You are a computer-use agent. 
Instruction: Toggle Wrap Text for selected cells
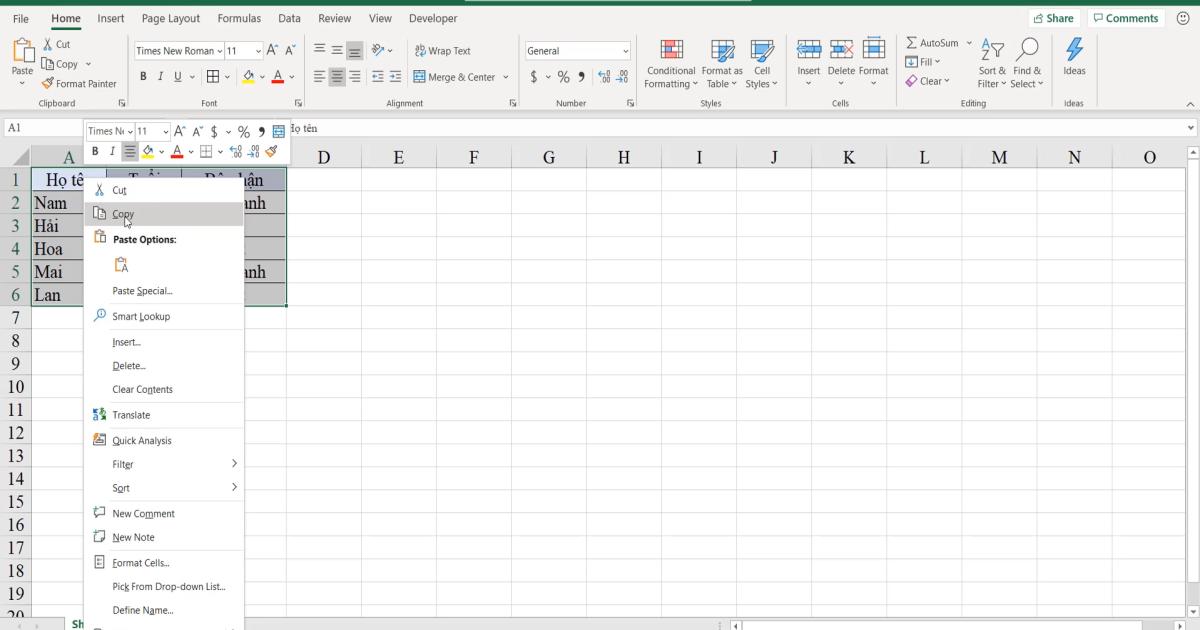coord(443,50)
